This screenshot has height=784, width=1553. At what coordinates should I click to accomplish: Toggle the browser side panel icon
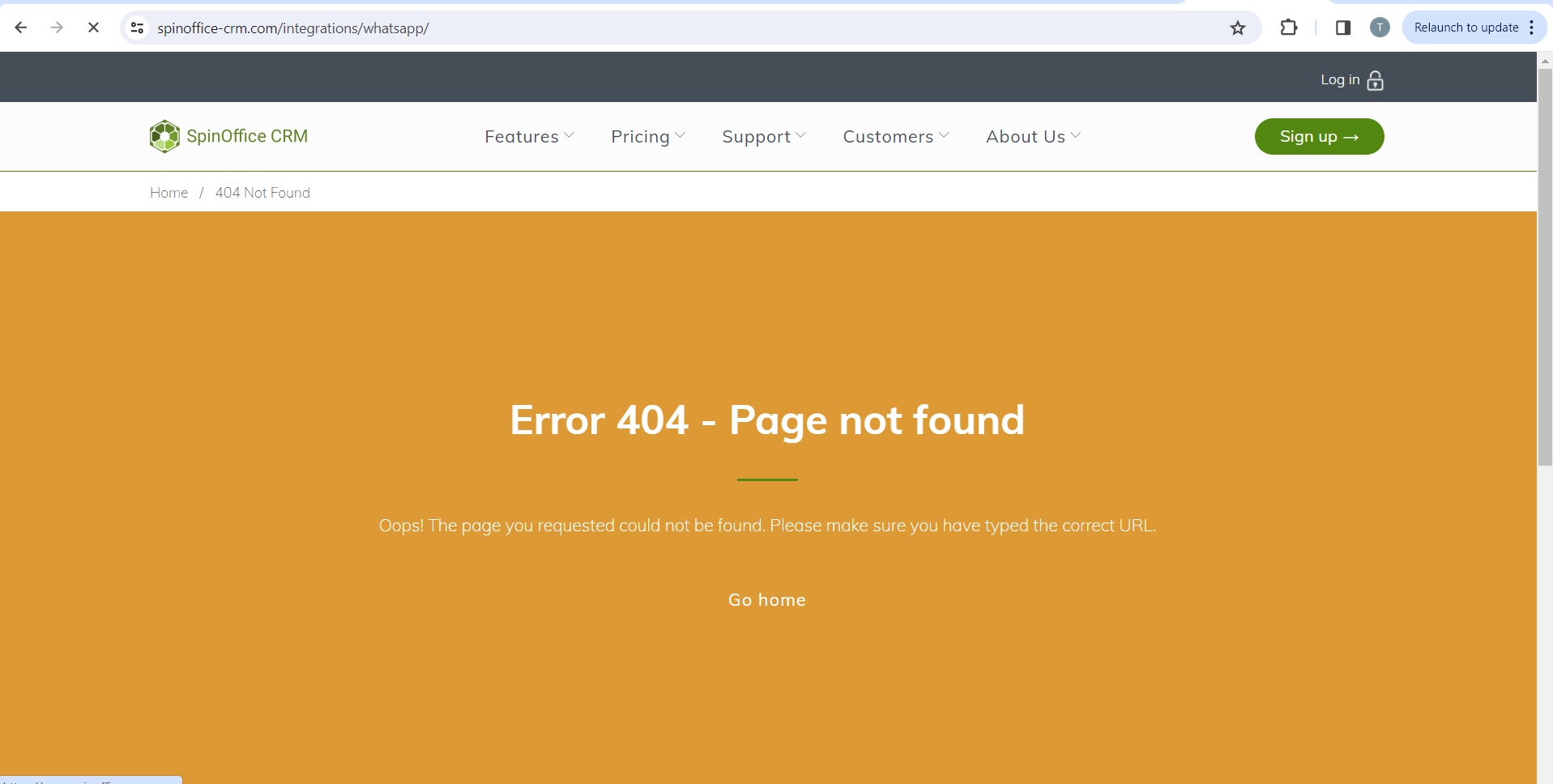pos(1342,28)
